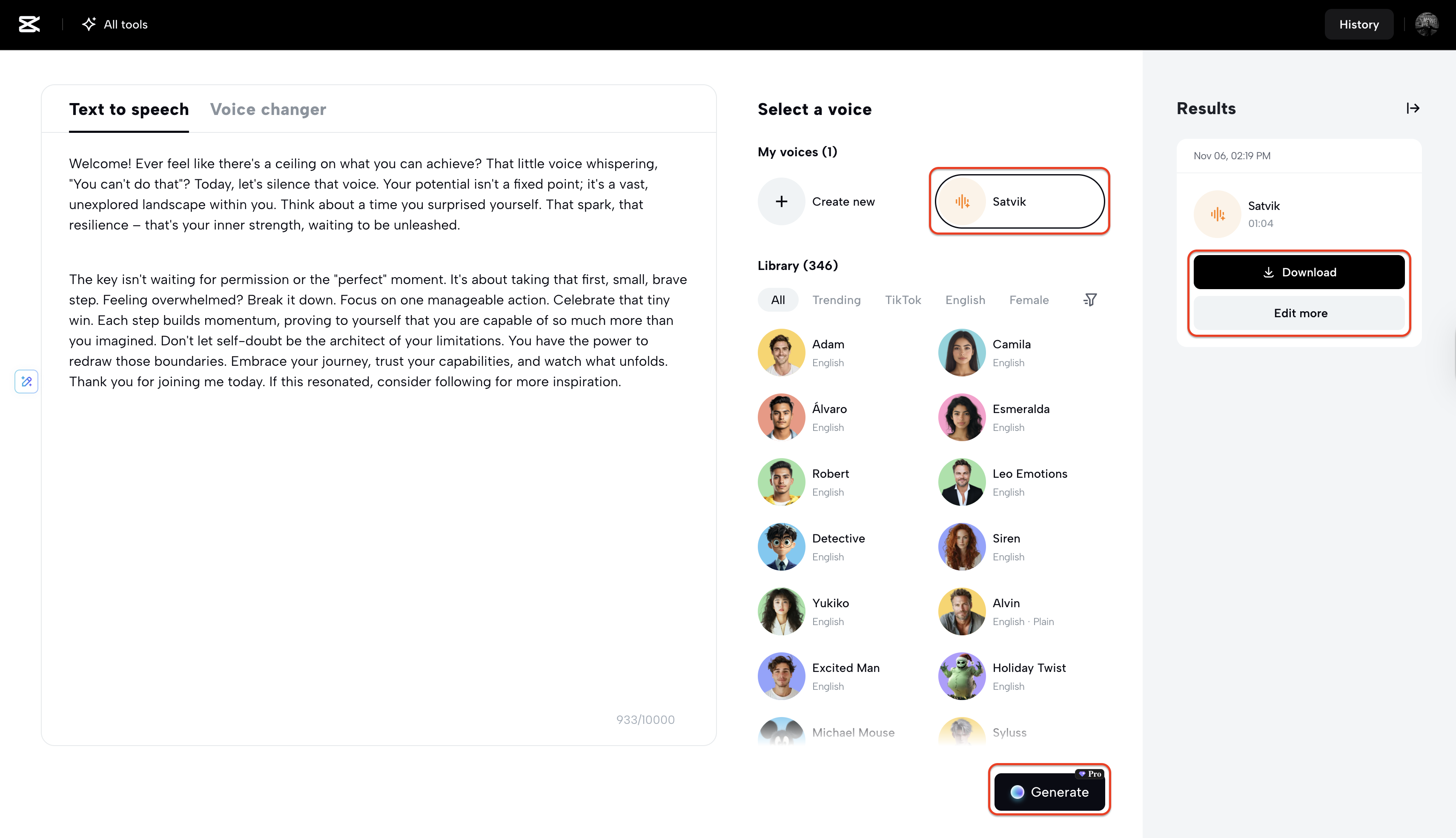Click the All tools sparkle icon

click(x=88, y=24)
